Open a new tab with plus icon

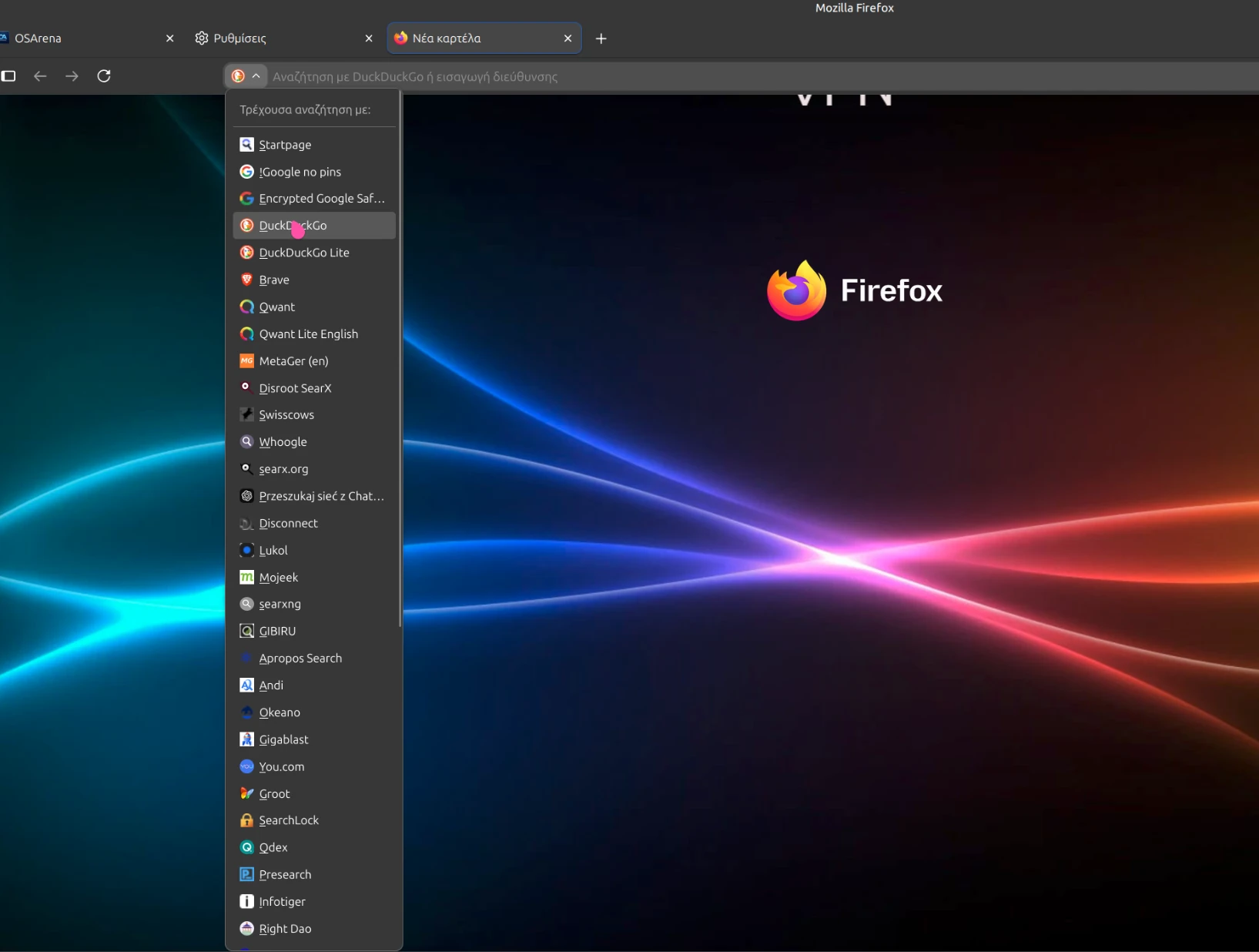pos(601,39)
